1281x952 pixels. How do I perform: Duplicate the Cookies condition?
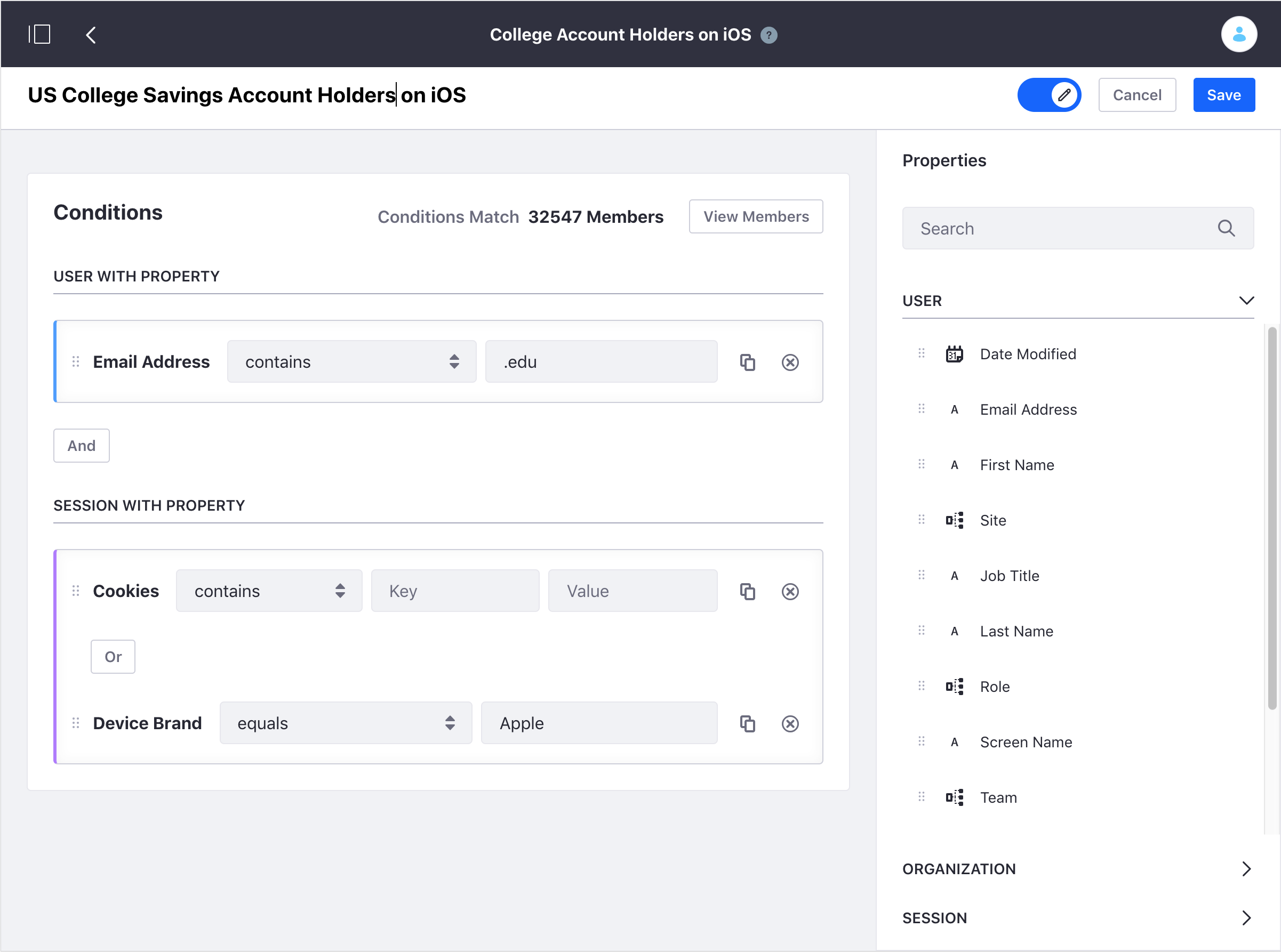[x=747, y=591]
